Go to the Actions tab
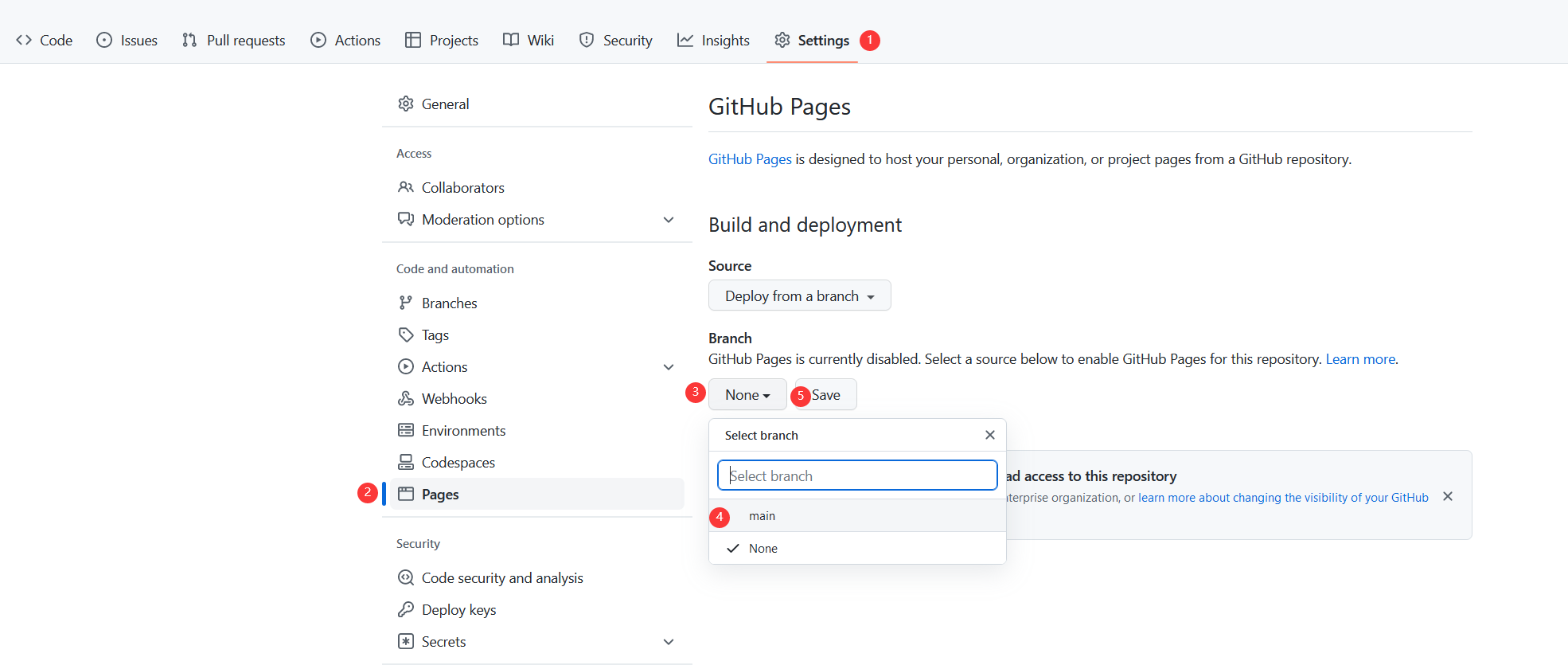The width and height of the screenshot is (1568, 669). click(x=345, y=40)
